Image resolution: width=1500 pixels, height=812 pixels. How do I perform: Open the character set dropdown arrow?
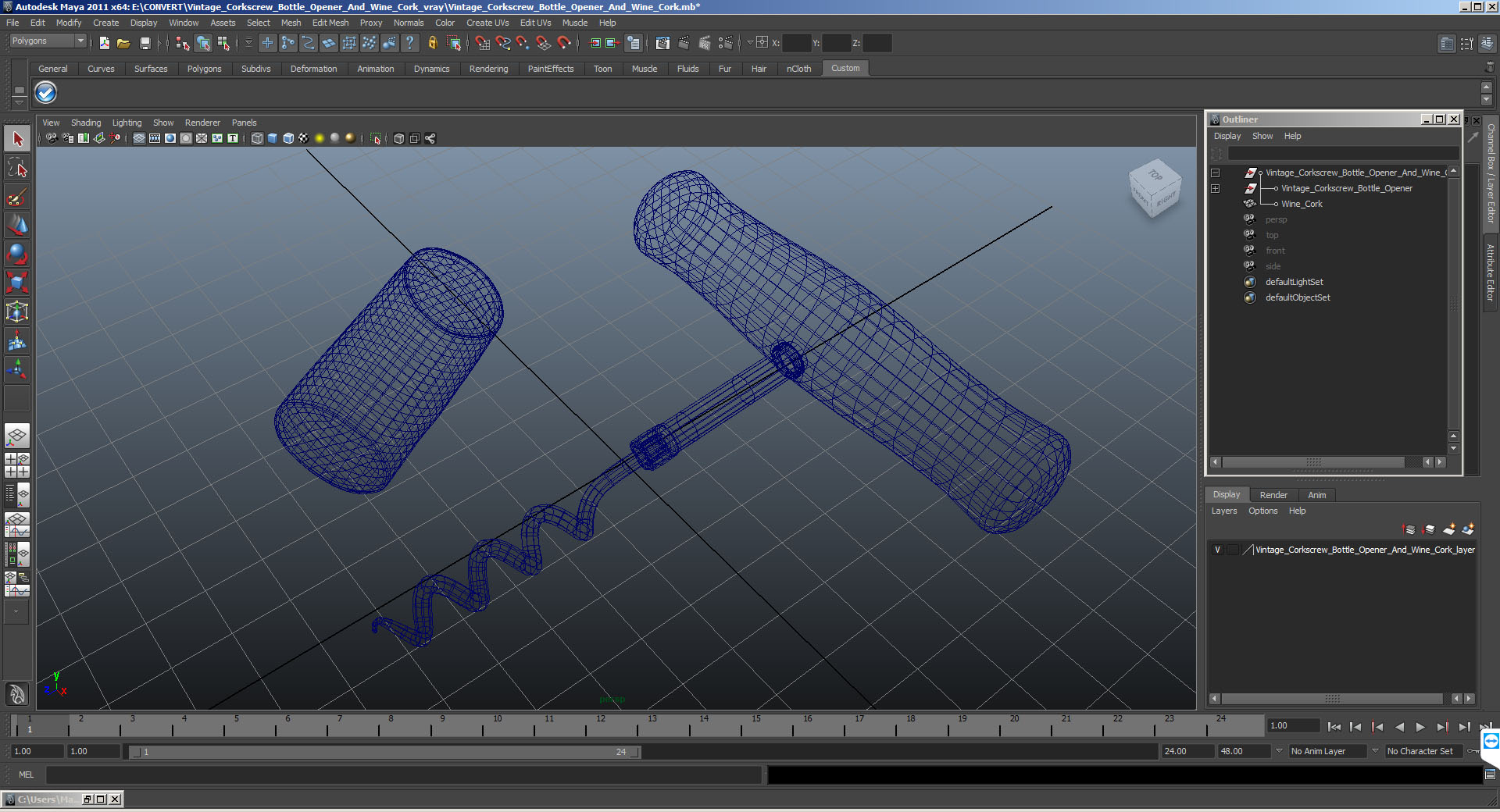[x=1375, y=751]
